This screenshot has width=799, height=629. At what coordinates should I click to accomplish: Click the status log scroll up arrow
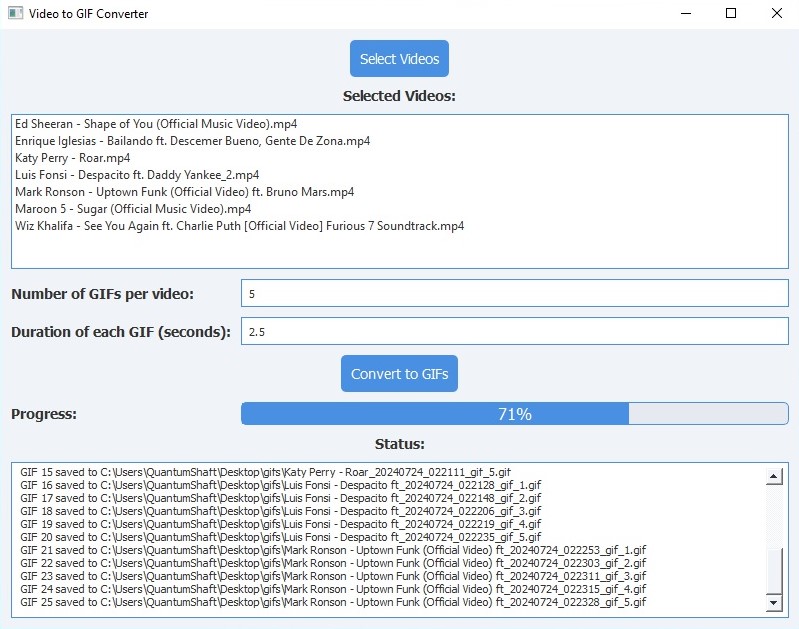coord(774,476)
